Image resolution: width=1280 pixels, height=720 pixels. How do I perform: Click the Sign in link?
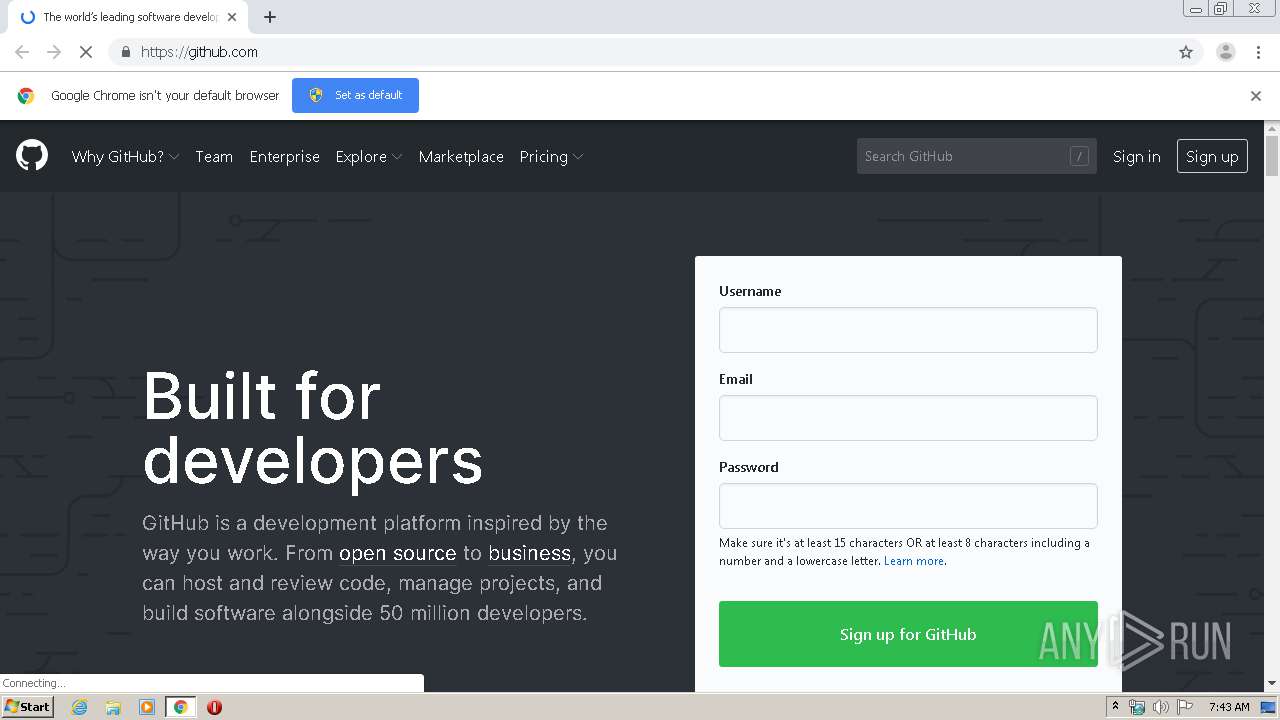(1137, 156)
